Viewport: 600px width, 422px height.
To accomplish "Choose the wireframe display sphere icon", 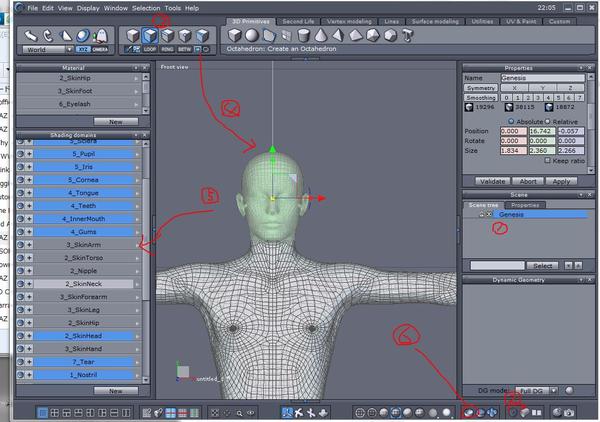I will 360,413.
